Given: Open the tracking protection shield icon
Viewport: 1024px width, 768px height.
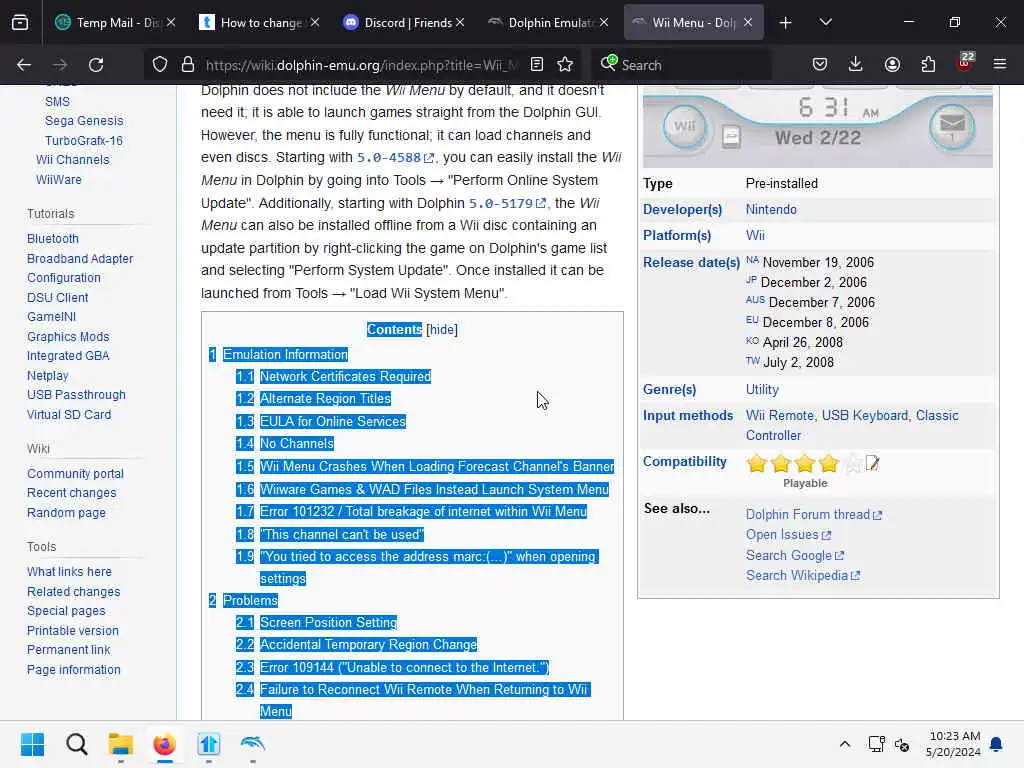Looking at the screenshot, I should click(x=160, y=65).
